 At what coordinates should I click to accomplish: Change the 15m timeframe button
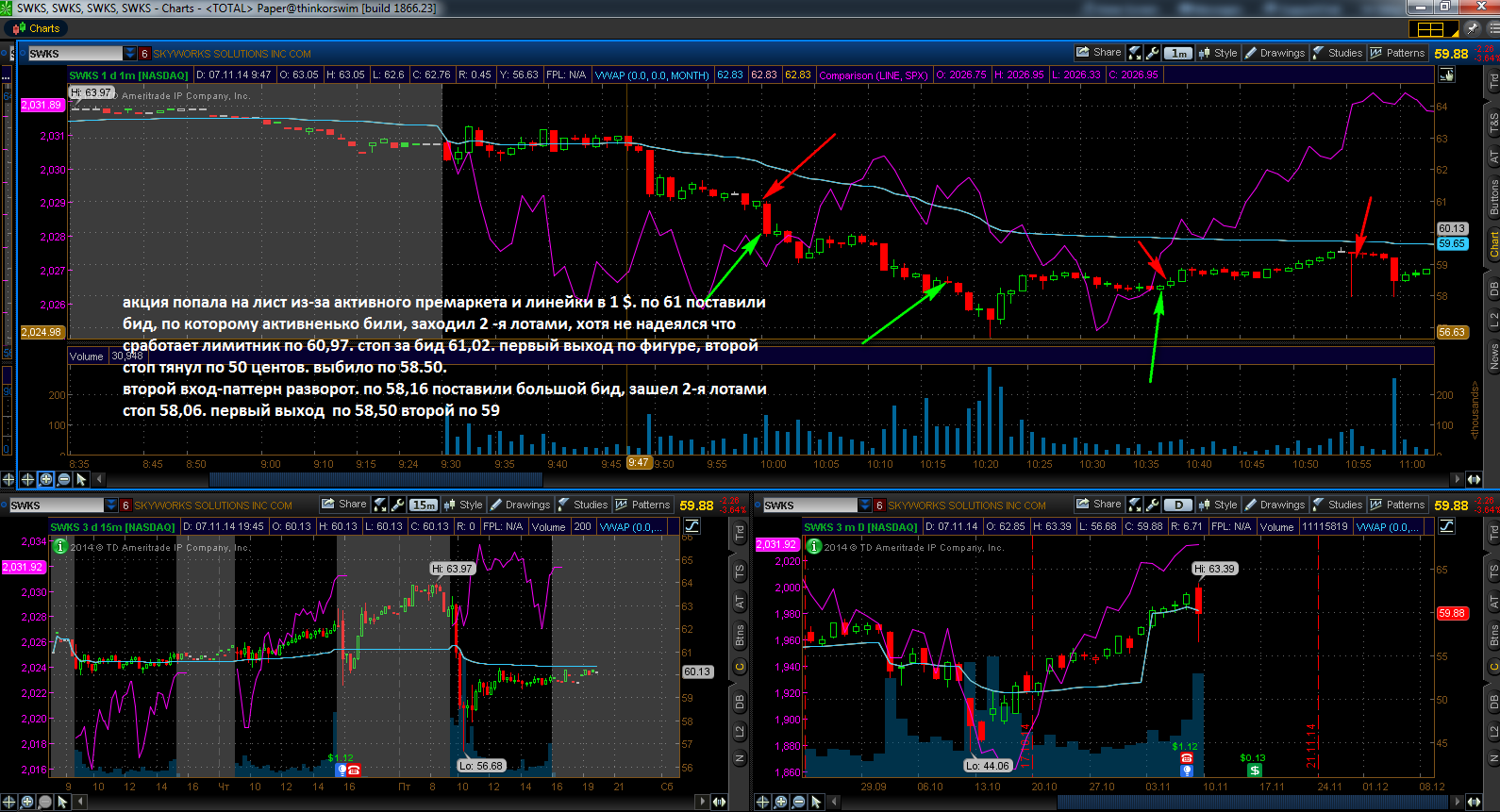[424, 505]
